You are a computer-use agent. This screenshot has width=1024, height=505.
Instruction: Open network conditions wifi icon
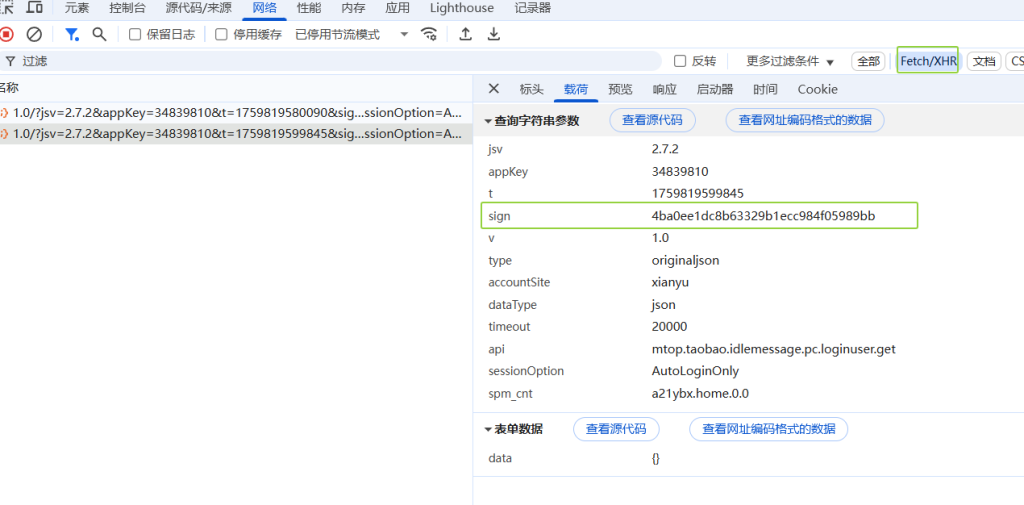pos(429,34)
